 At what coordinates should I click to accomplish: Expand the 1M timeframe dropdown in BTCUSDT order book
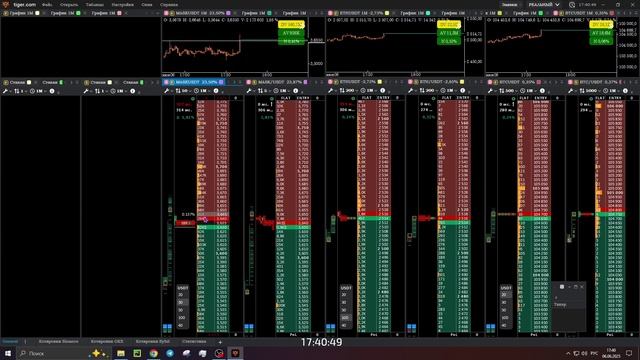pyautogui.click(x=529, y=91)
